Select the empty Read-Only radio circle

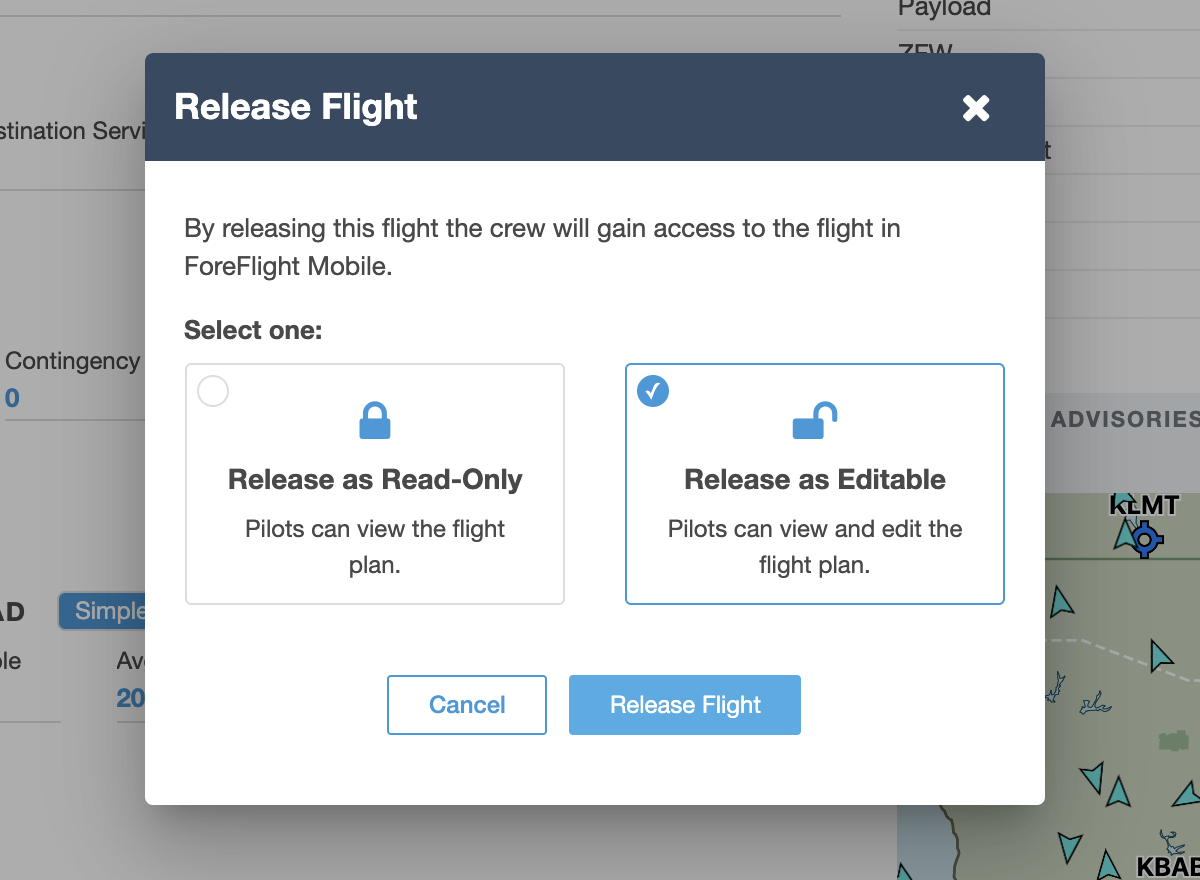click(213, 392)
